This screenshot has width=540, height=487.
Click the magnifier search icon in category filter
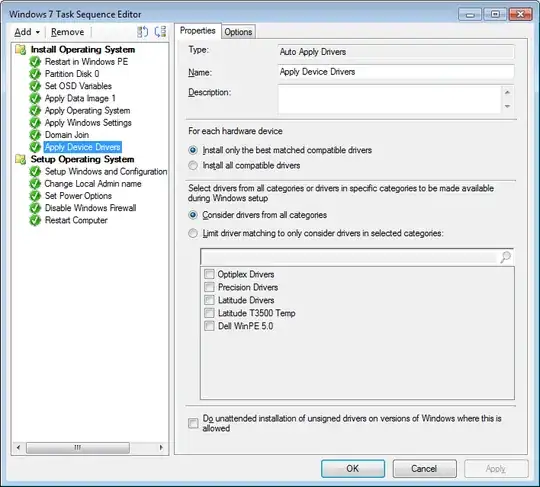pos(506,257)
